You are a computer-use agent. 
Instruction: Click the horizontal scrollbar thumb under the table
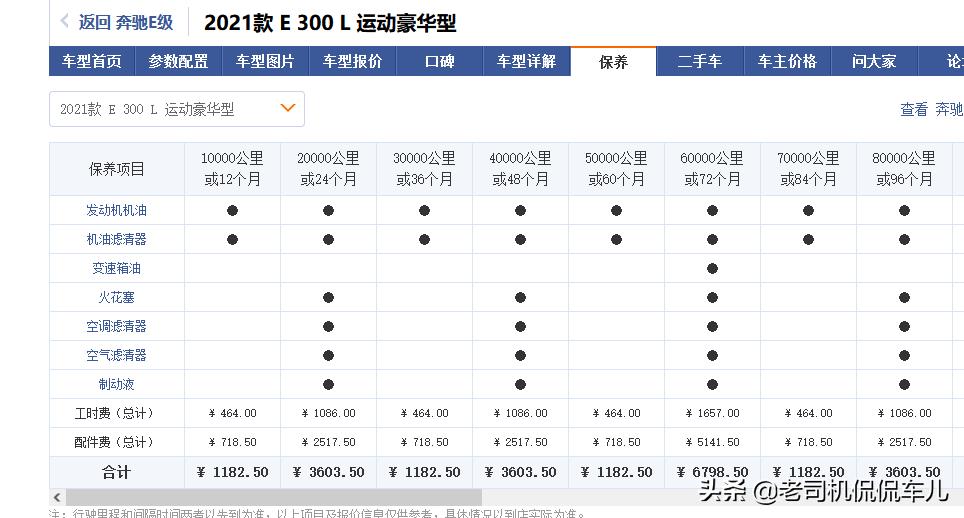[x=272, y=497]
